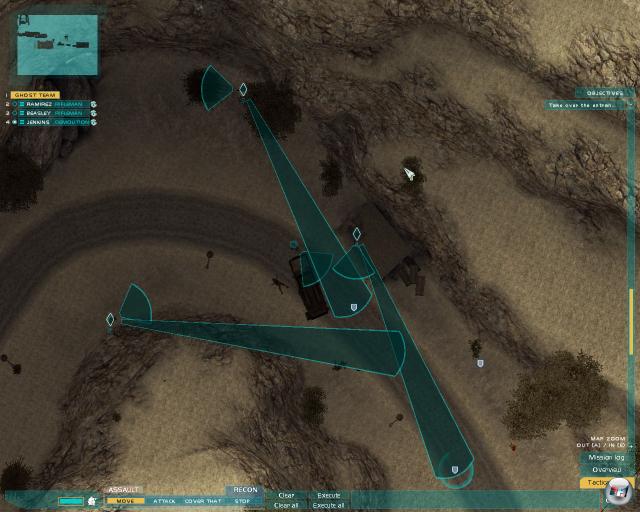640x512 pixels.
Task: Click Ramirez's teal square indicator
Action: [22, 104]
